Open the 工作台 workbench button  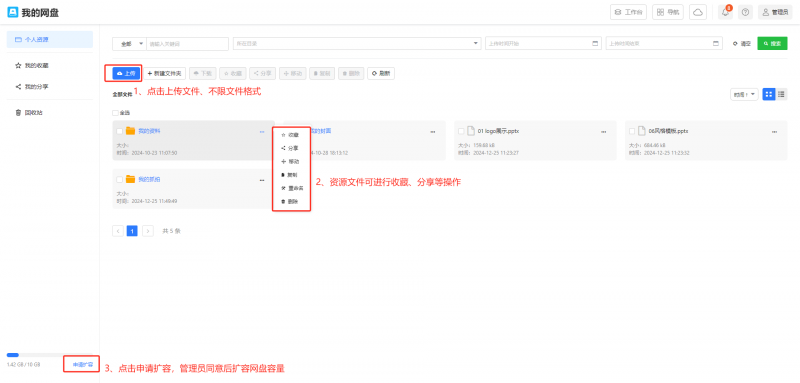click(628, 12)
